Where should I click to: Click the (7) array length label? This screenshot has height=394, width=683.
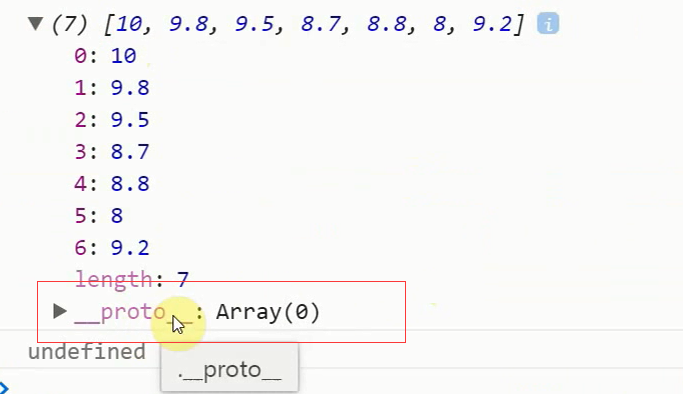tap(70, 24)
